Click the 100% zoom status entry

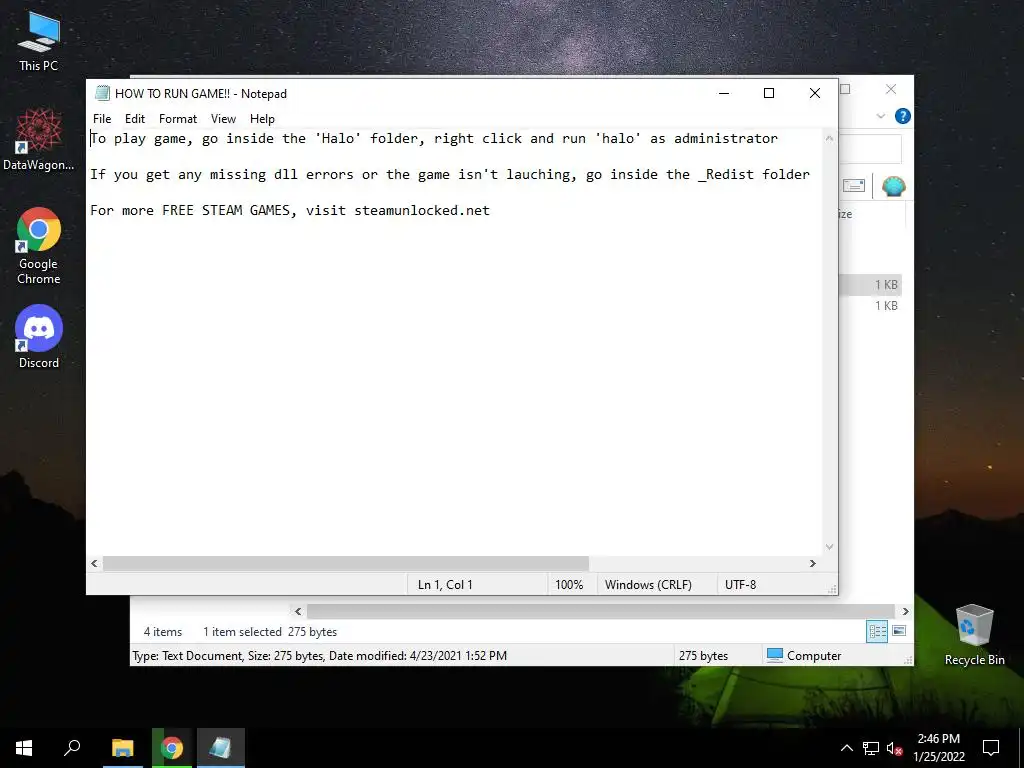(x=569, y=584)
